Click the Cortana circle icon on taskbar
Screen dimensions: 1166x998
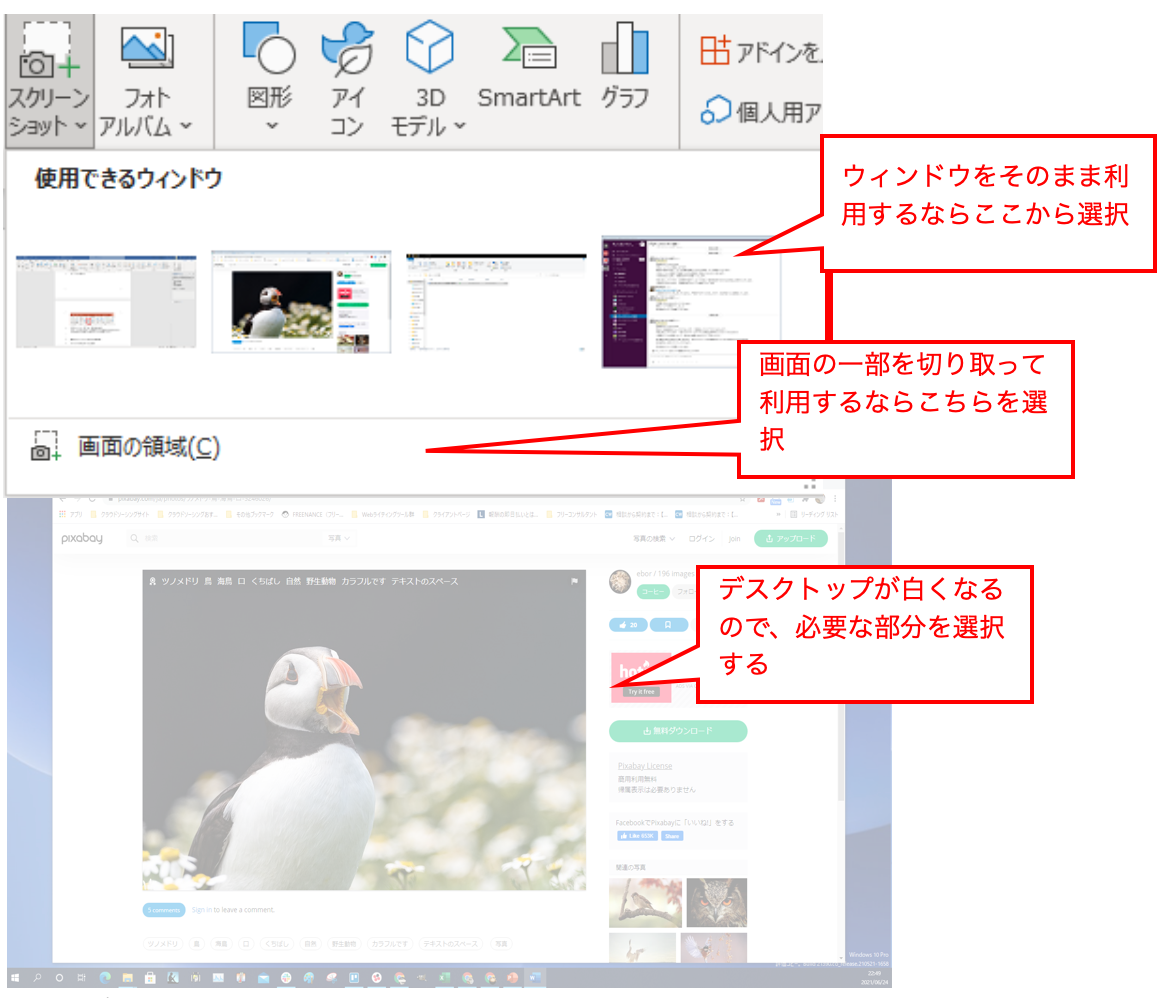59,977
